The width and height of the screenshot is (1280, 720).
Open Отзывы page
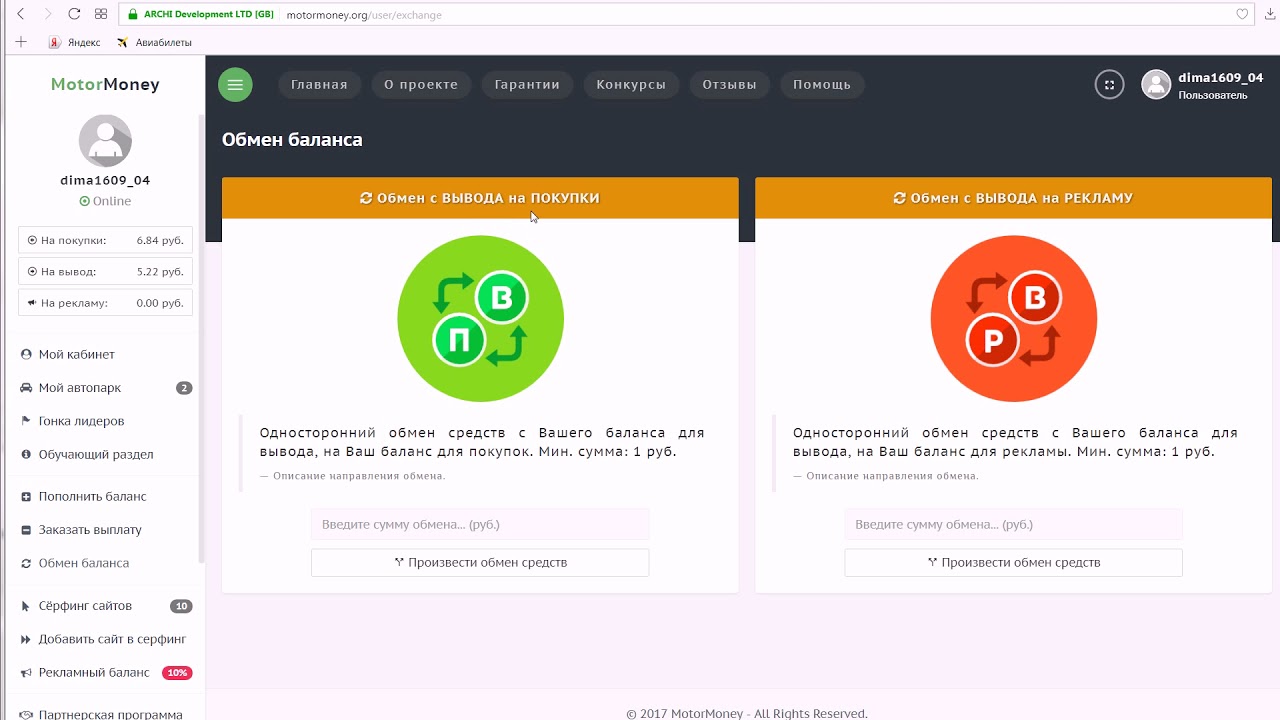(729, 84)
